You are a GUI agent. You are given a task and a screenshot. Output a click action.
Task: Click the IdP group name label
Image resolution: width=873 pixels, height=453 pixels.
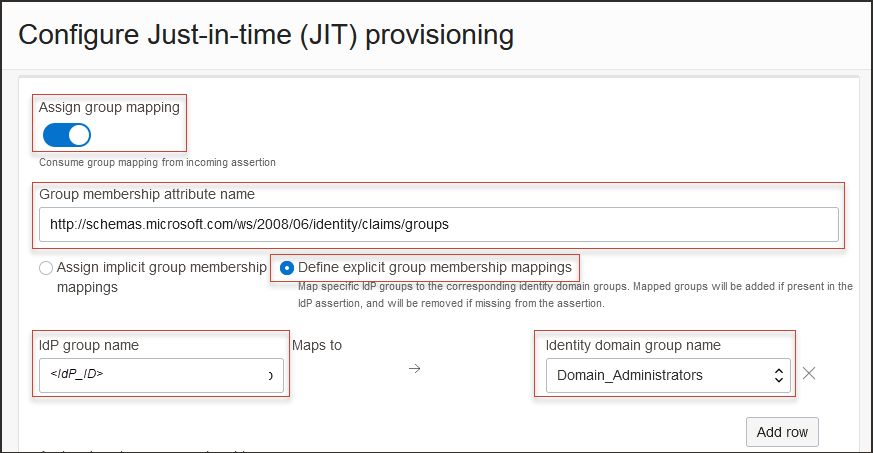89,345
